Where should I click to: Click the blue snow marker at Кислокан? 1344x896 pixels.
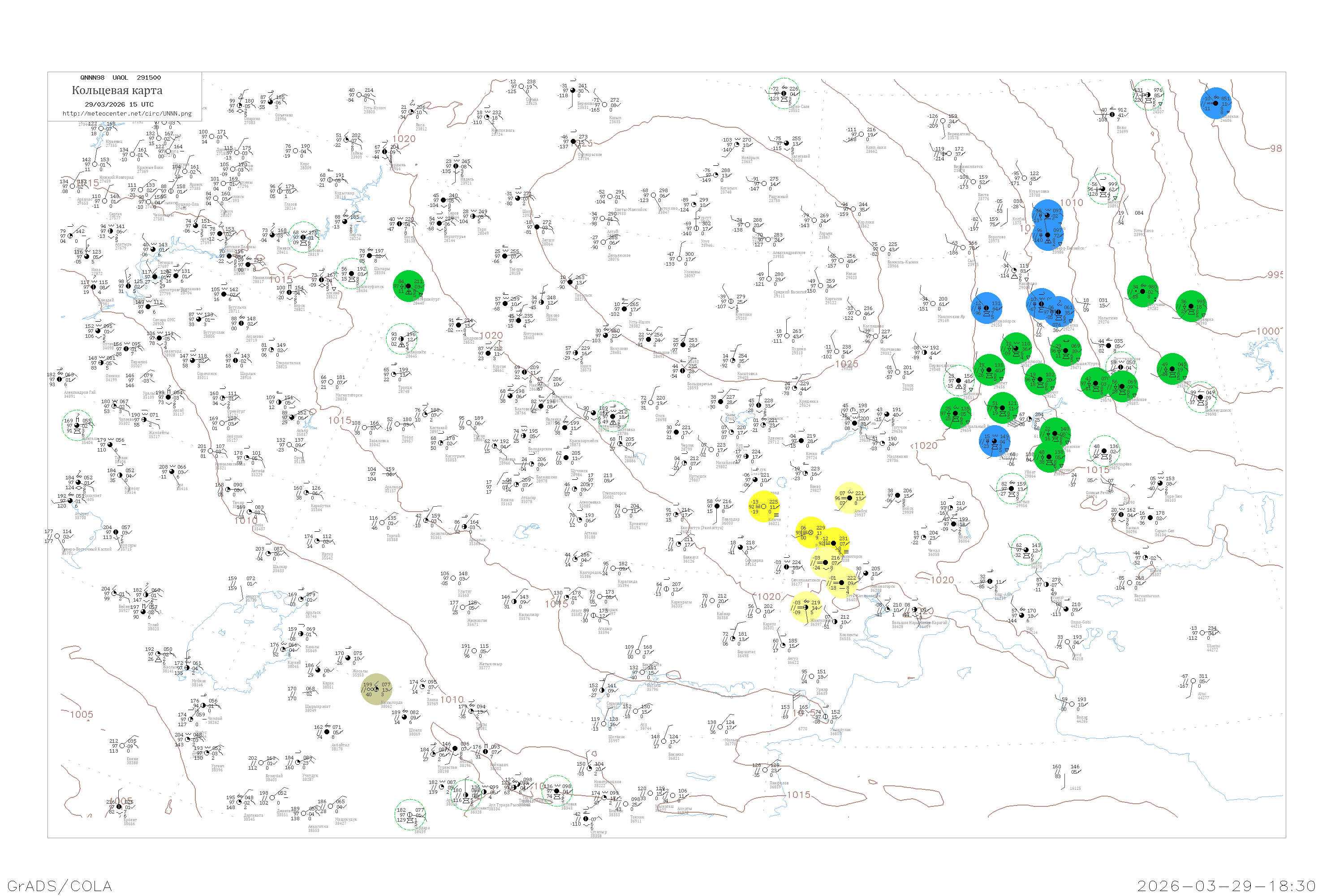pos(1215,103)
